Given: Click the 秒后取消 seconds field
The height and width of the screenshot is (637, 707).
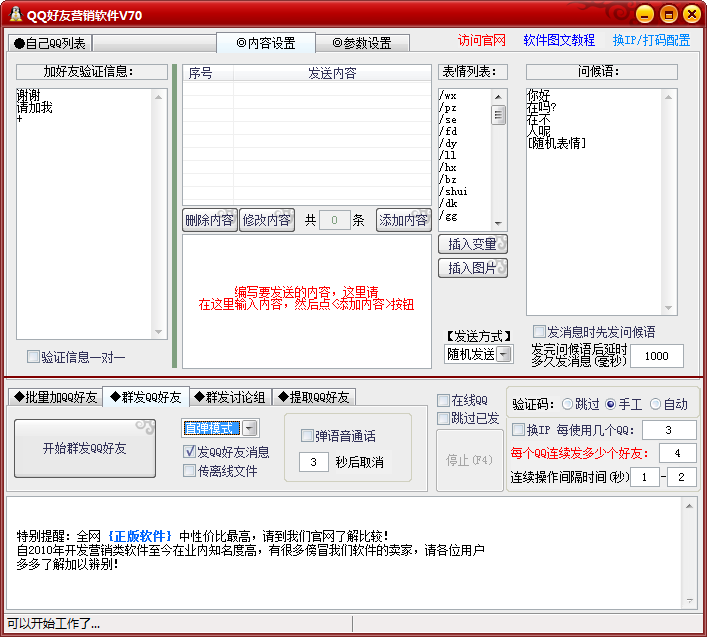Looking at the screenshot, I should (x=313, y=462).
